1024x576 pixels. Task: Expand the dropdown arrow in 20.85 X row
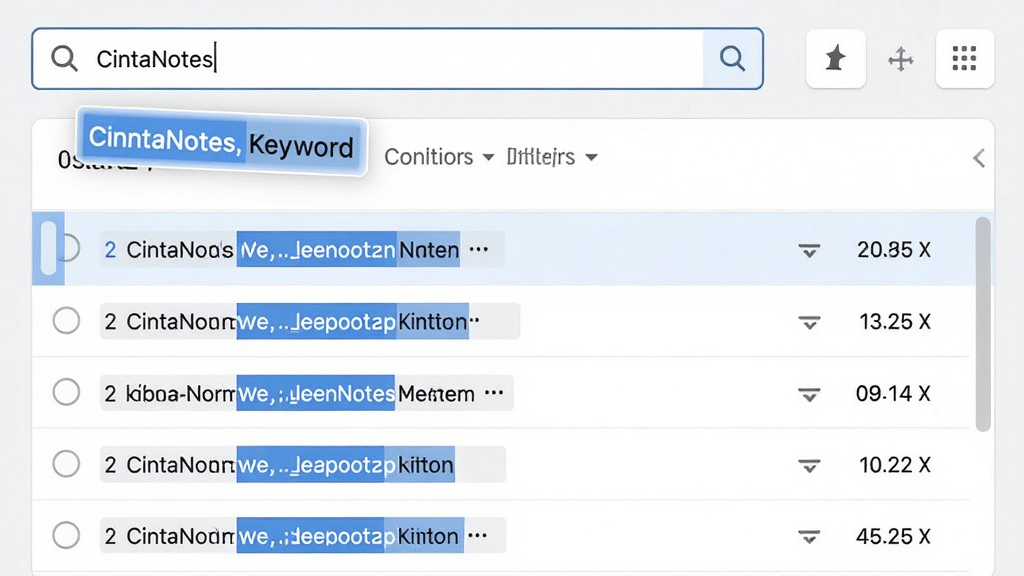pyautogui.click(x=809, y=250)
